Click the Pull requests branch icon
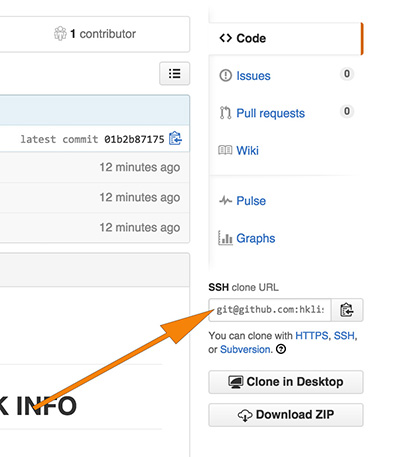This screenshot has height=457, width=400. [226, 113]
